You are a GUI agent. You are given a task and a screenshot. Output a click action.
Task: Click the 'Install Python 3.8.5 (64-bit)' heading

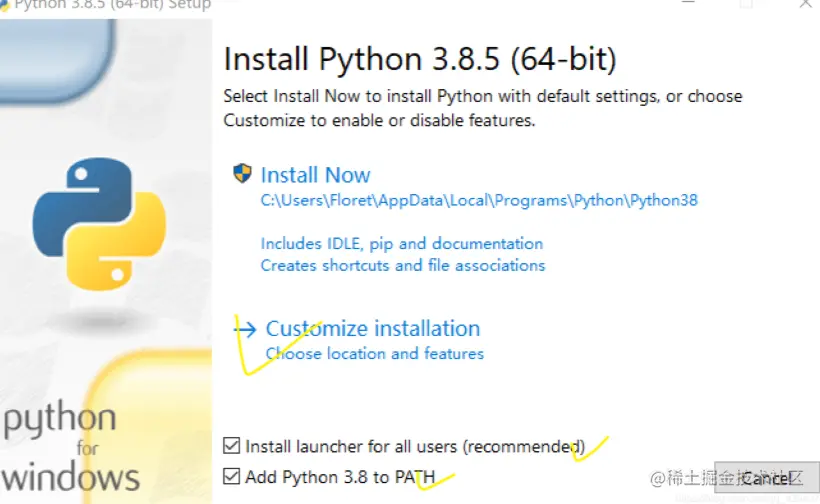coord(420,59)
